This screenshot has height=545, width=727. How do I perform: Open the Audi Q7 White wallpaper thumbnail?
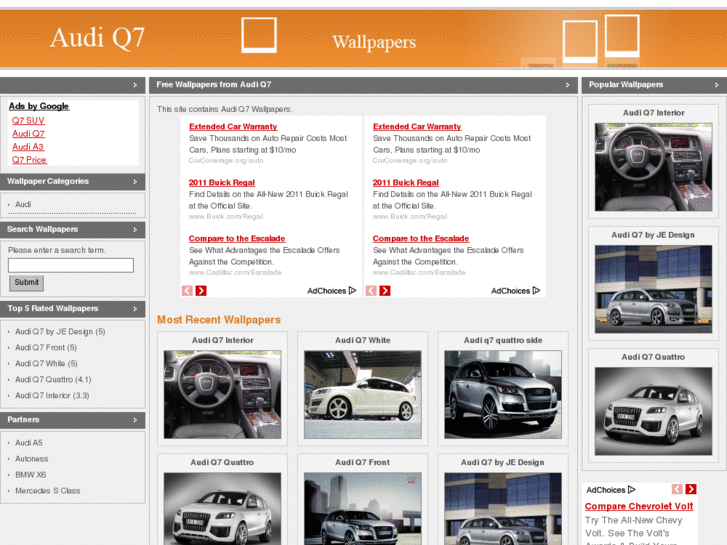click(x=363, y=395)
